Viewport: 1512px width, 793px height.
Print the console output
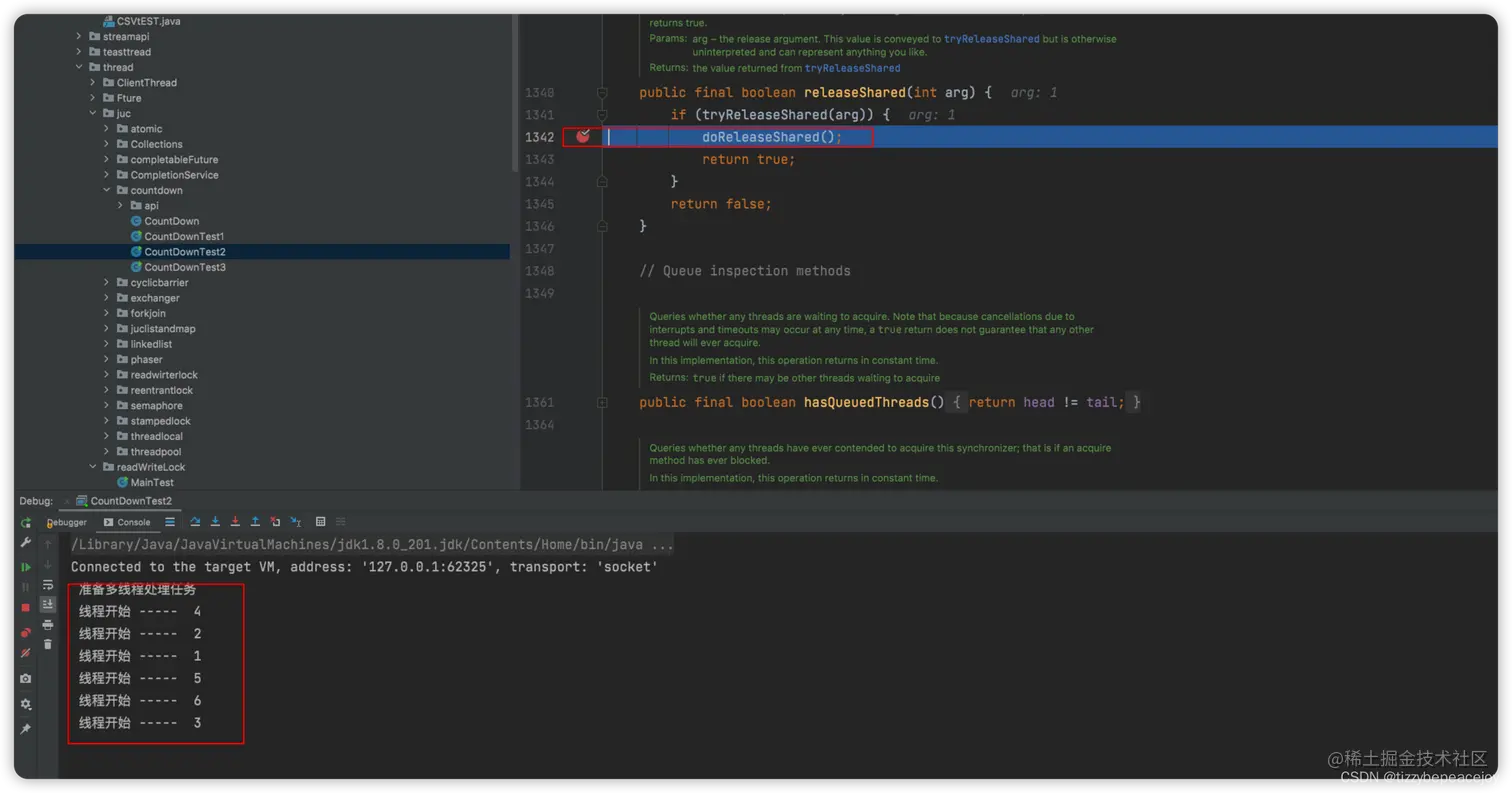(x=48, y=624)
